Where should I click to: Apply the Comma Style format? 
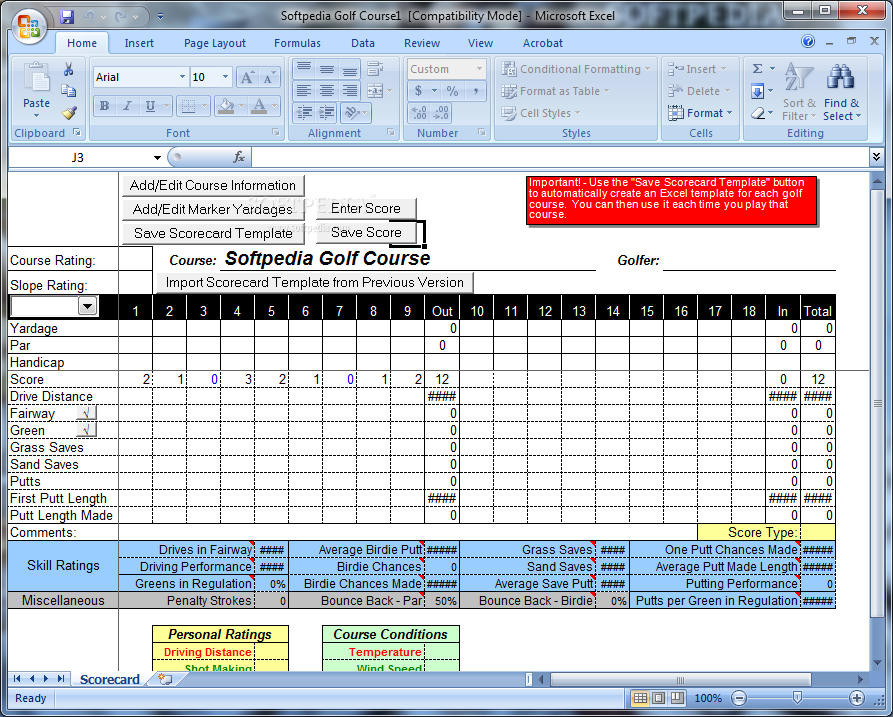pyautogui.click(x=475, y=91)
